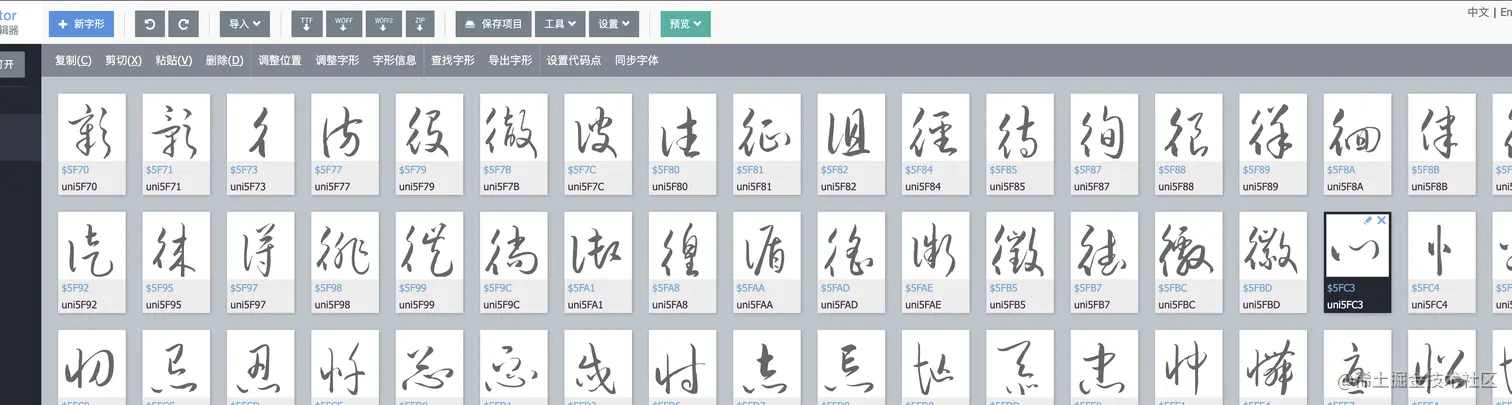Create a new glyph with 新字形
Screen dimensions: 1512x405
(81, 23)
